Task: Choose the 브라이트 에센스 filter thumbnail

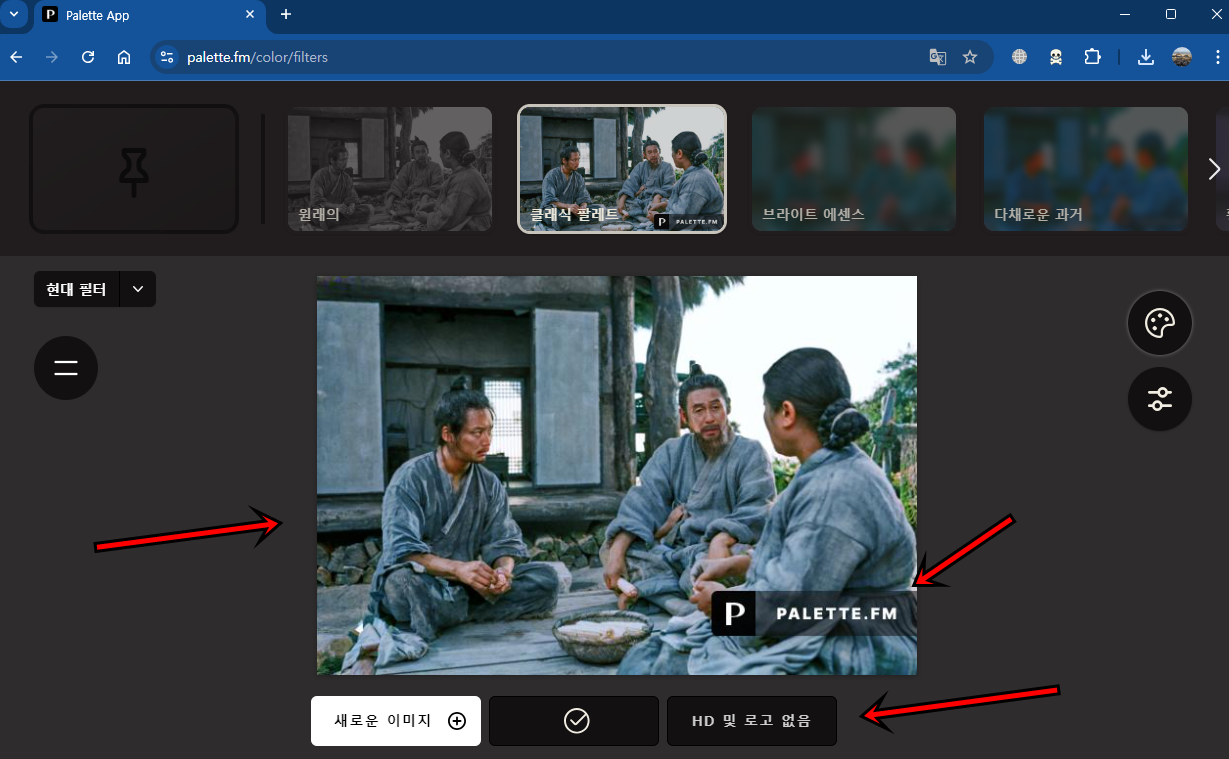Action: 854,169
